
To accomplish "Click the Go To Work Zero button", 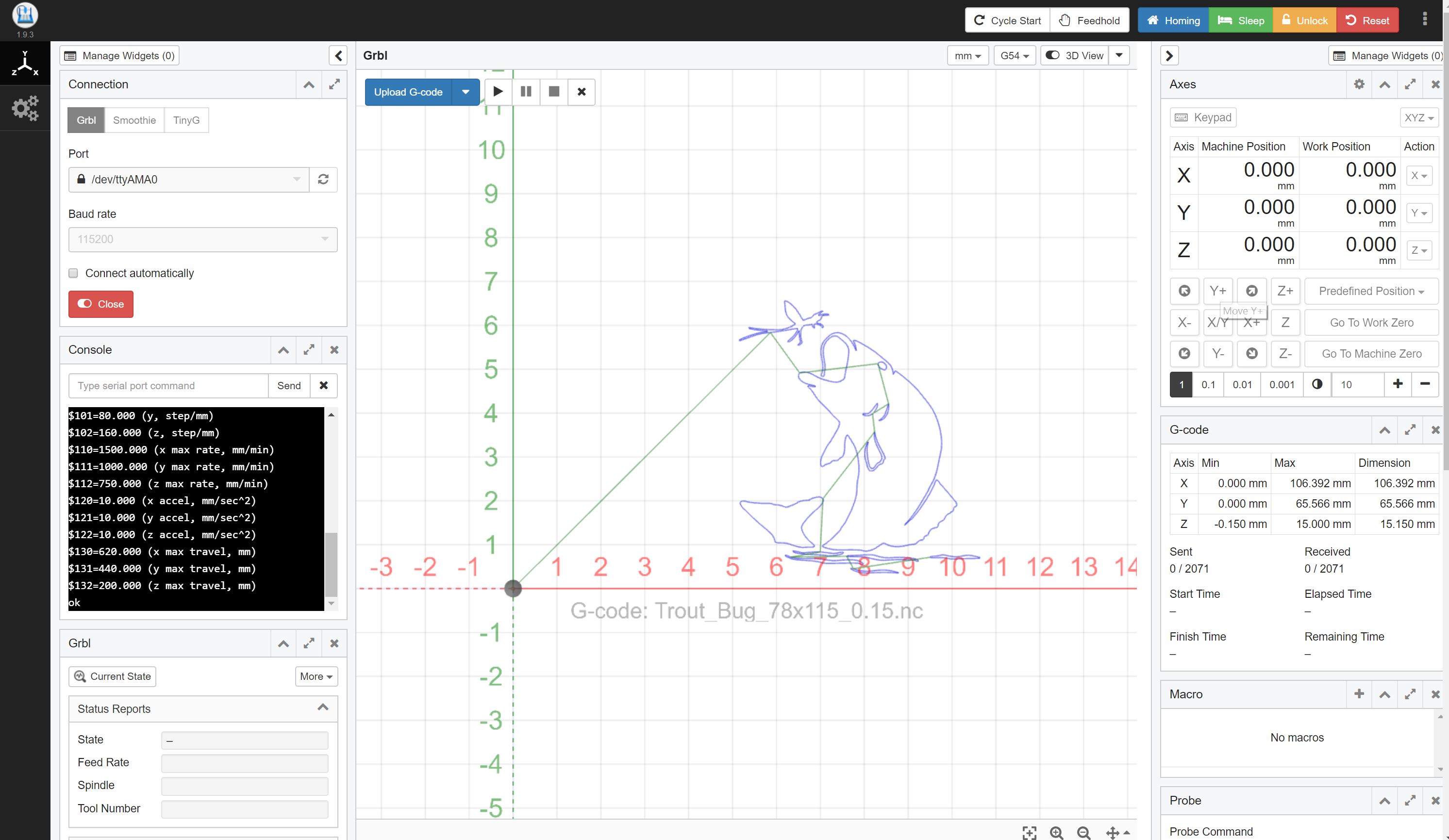I will tap(1371, 323).
